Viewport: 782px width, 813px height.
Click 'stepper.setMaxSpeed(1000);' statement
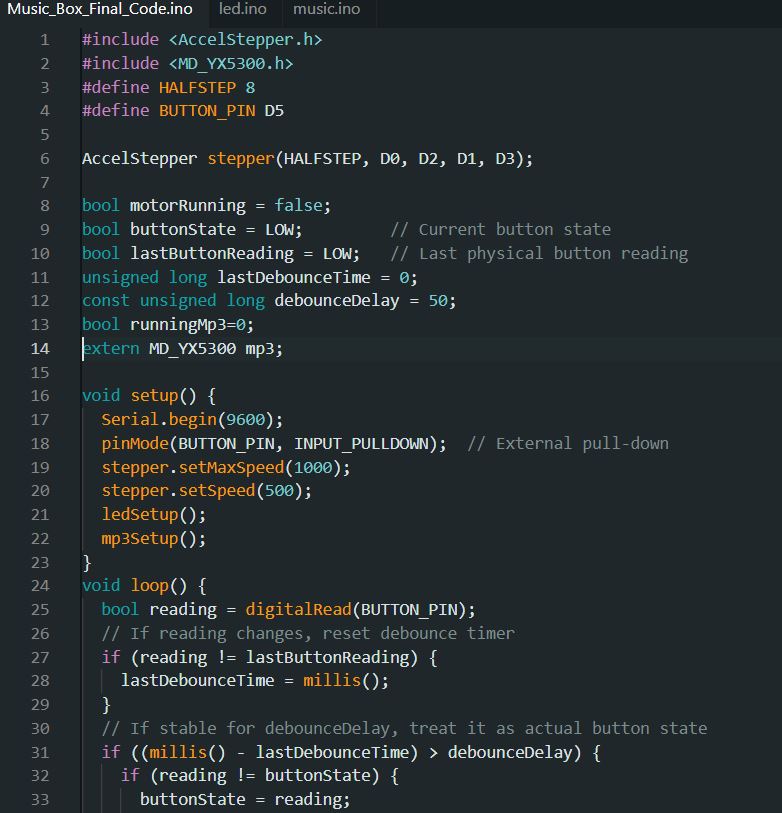[x=226, y=468]
